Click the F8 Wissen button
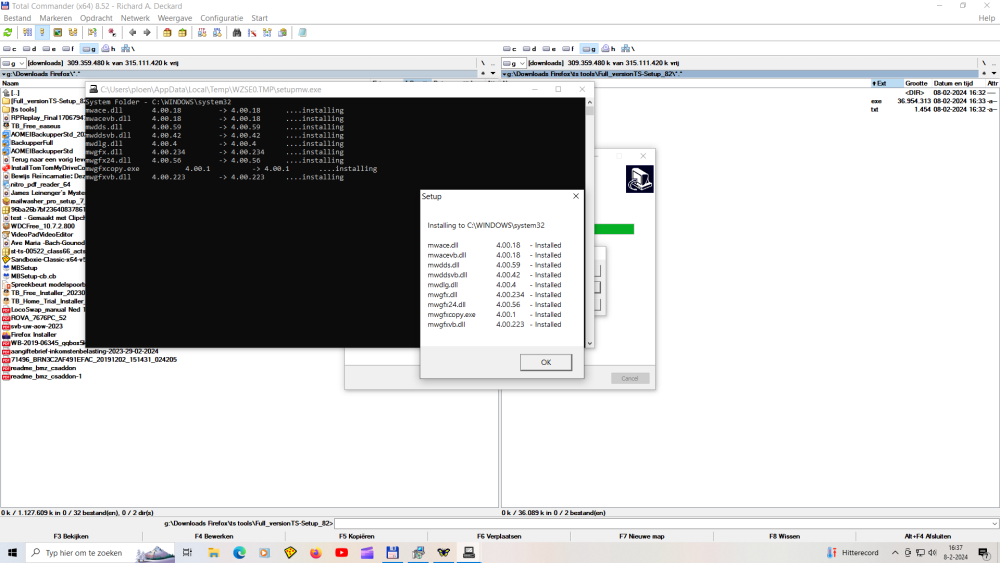The width and height of the screenshot is (1000, 563). [x=784, y=537]
